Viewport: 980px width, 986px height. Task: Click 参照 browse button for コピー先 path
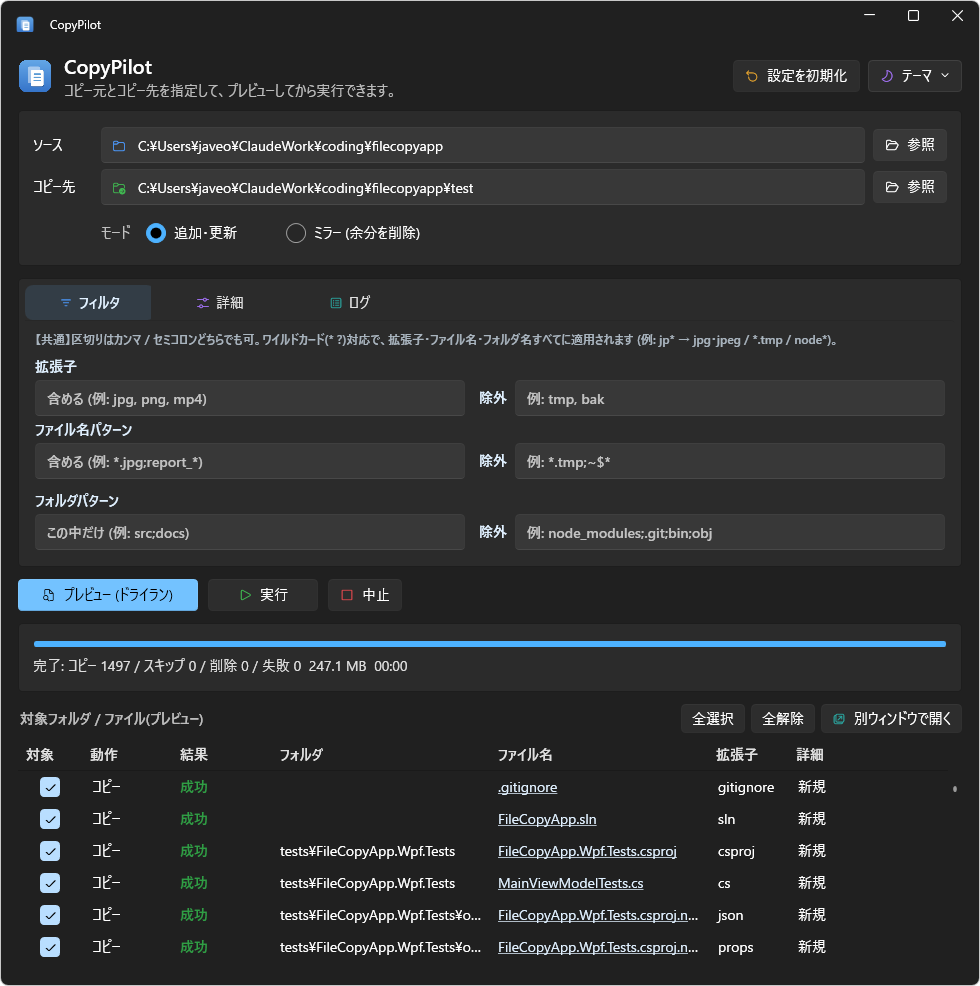910,187
